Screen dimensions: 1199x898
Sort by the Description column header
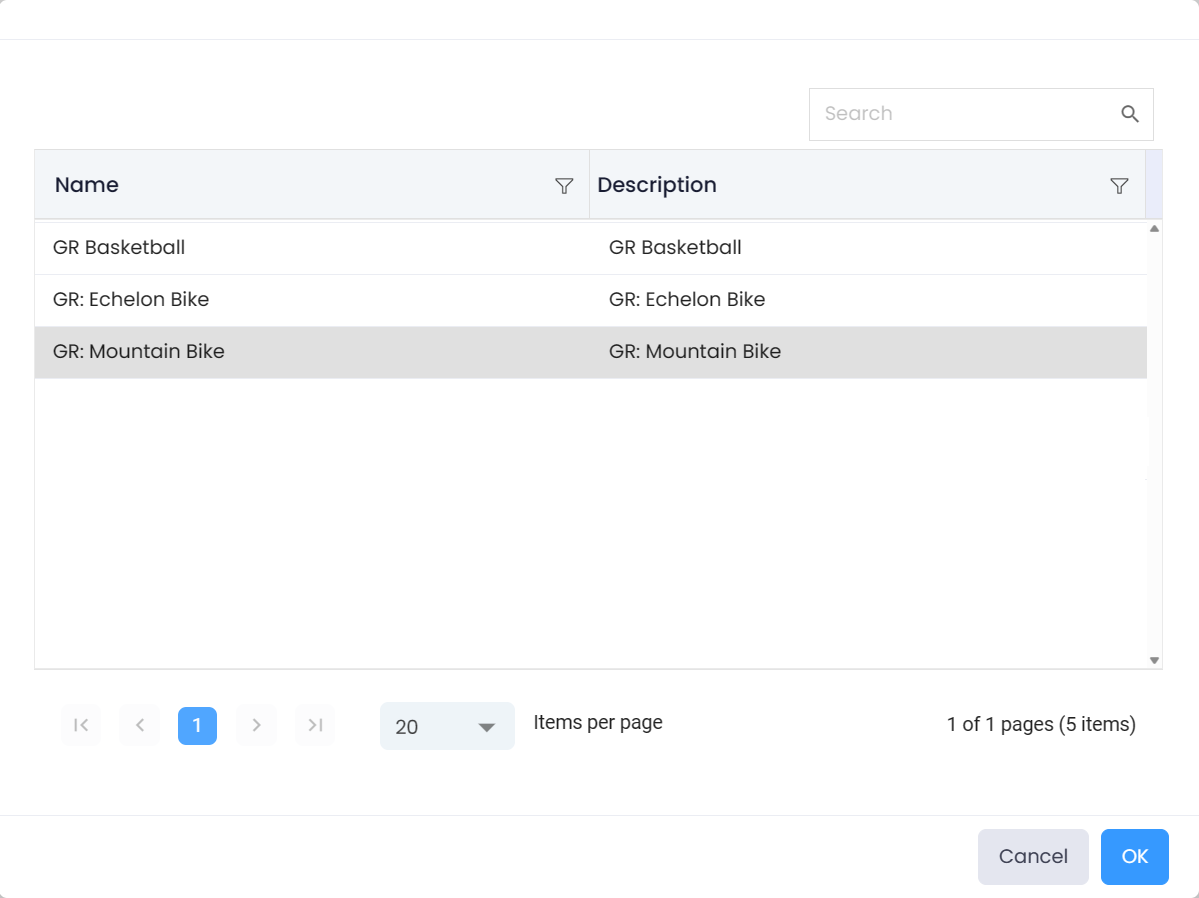pos(657,185)
